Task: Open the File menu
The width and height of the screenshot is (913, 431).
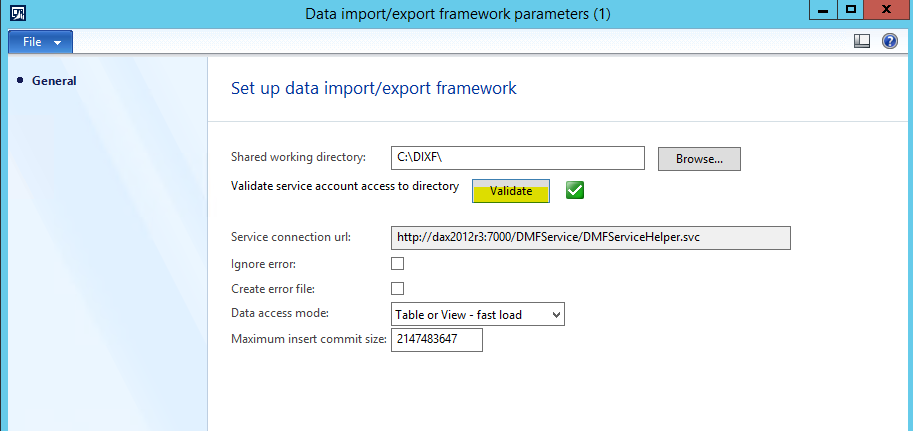Action: pyautogui.click(x=39, y=42)
